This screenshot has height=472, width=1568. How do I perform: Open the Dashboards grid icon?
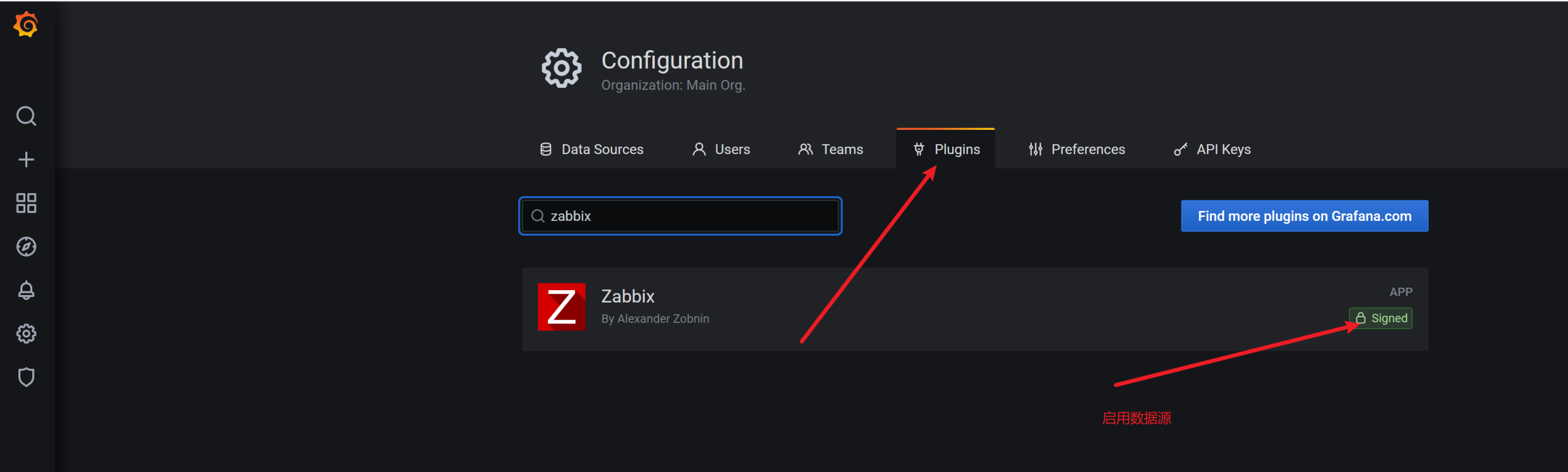click(26, 203)
